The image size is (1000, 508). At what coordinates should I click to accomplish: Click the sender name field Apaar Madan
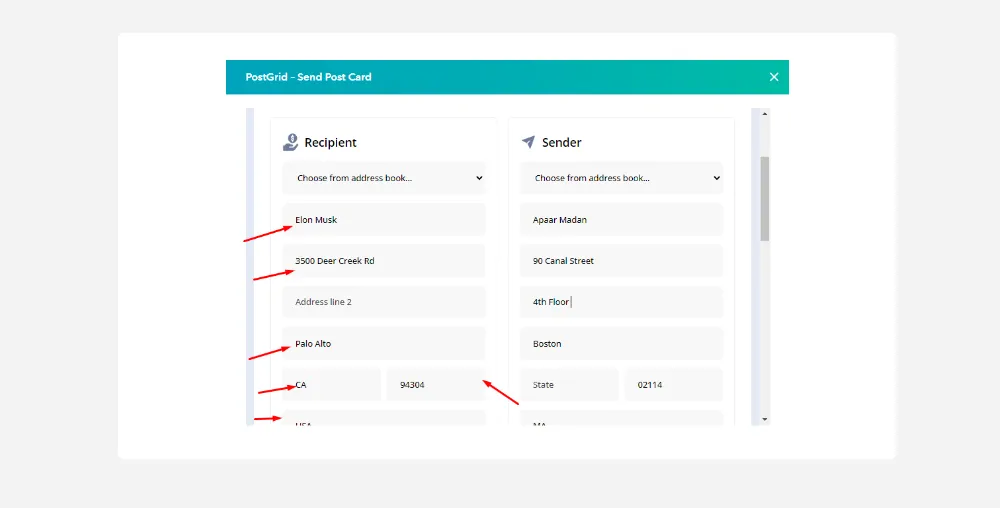[x=621, y=220]
